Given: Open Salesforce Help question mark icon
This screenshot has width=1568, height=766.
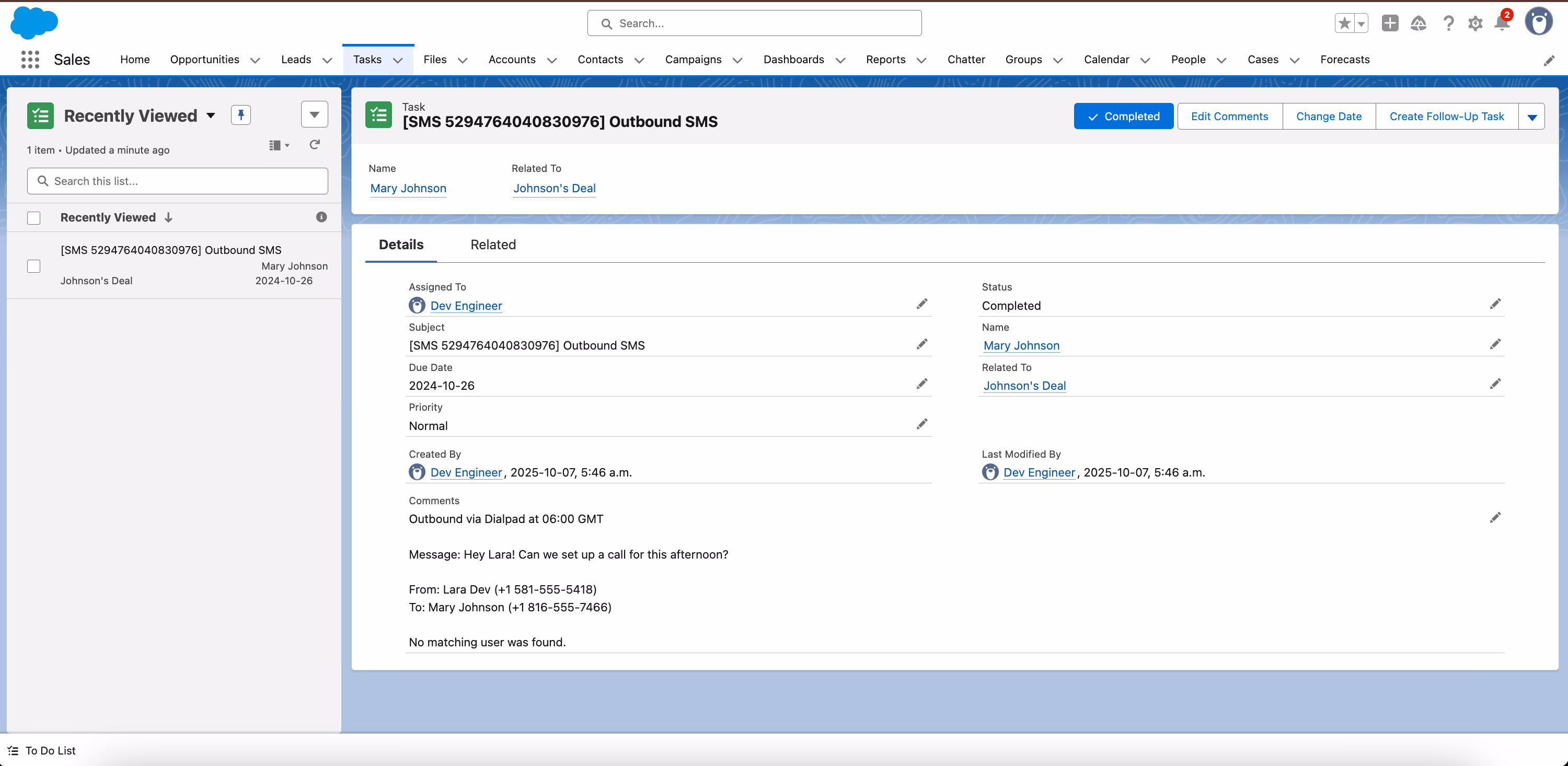Looking at the screenshot, I should click(x=1449, y=23).
